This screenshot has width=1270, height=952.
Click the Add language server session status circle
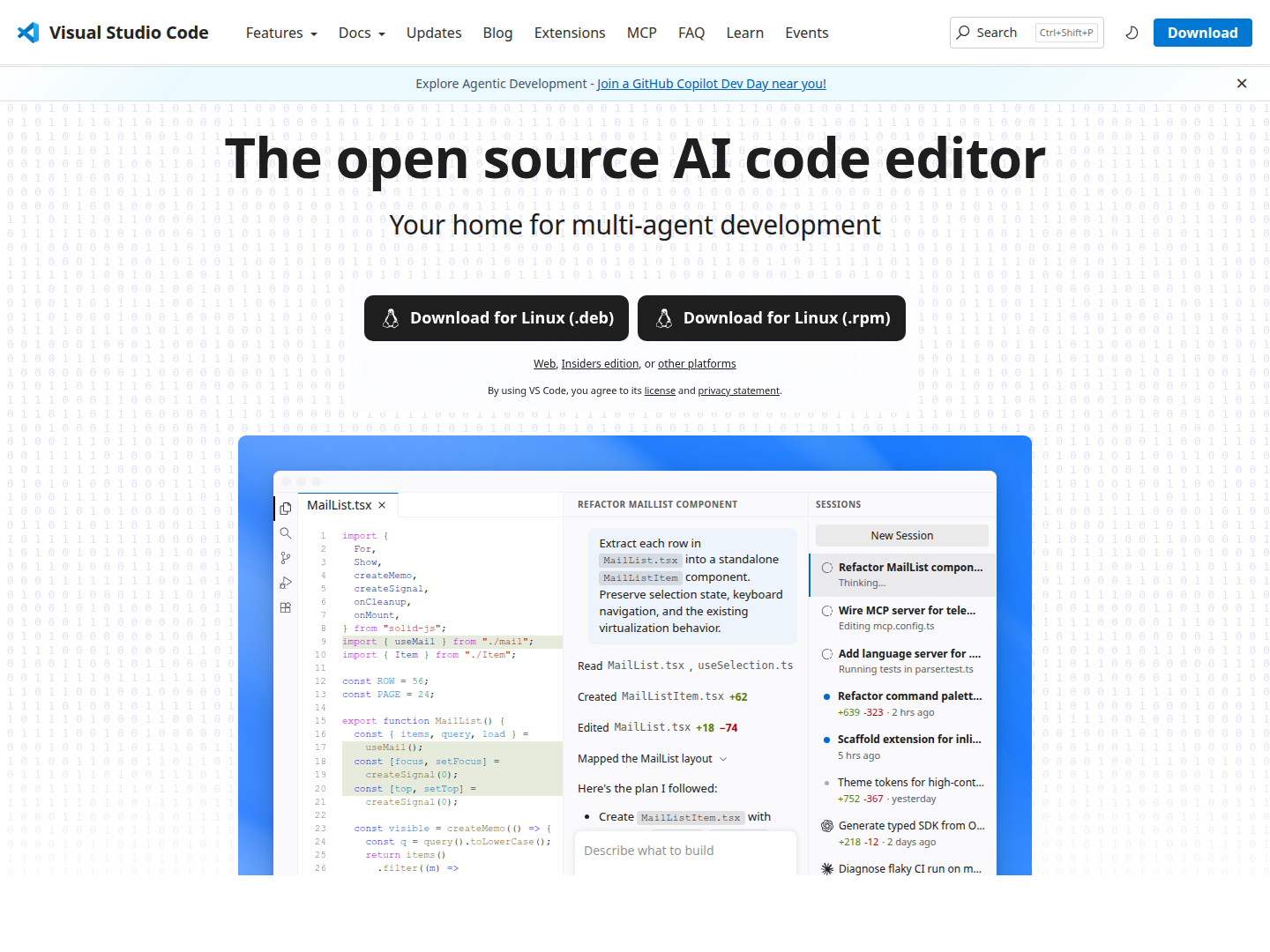click(x=827, y=654)
